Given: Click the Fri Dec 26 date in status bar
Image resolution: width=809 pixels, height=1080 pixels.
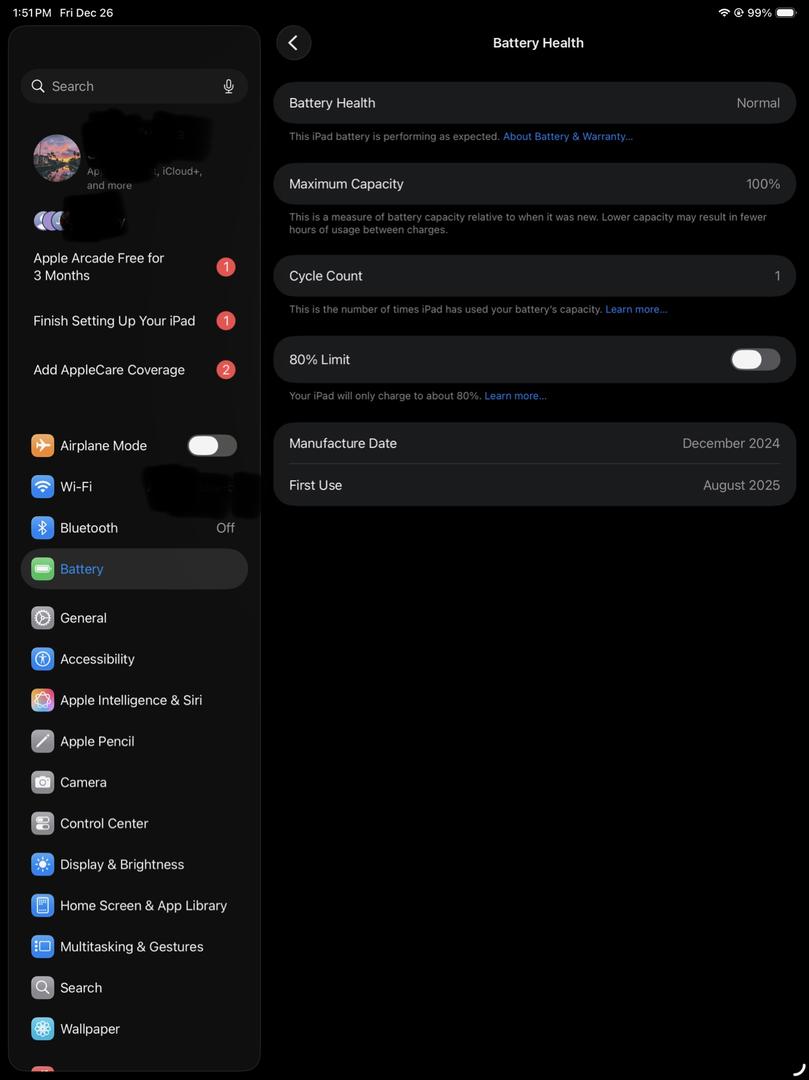Looking at the screenshot, I should [x=87, y=12].
